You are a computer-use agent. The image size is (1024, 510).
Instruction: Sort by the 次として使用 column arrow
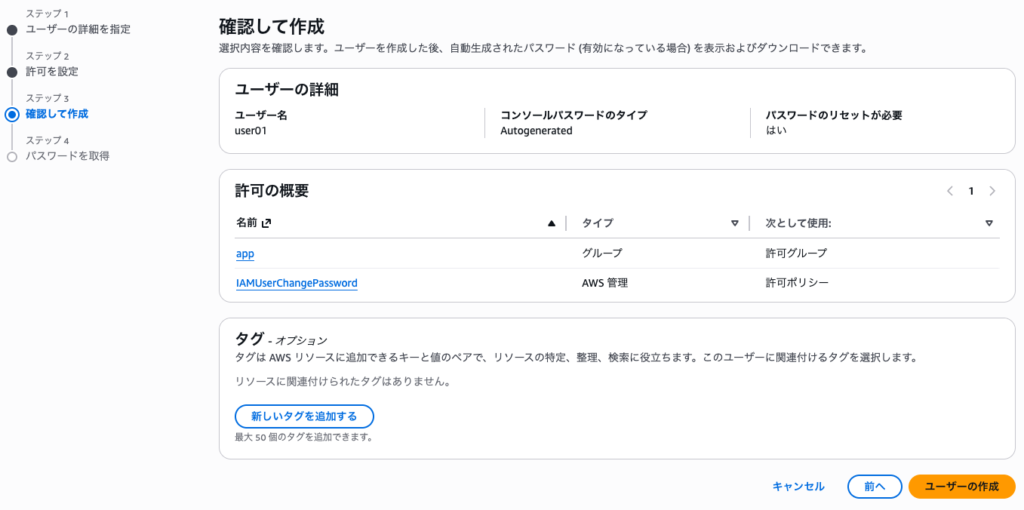pos(989,223)
